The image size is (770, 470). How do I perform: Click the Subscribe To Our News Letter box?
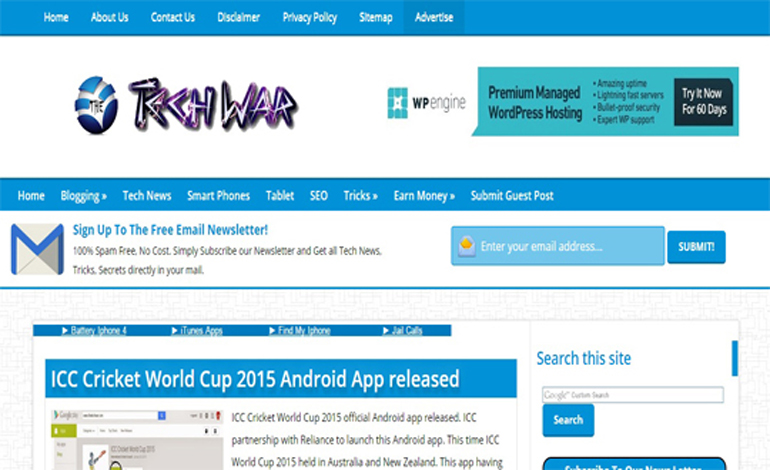(634, 464)
